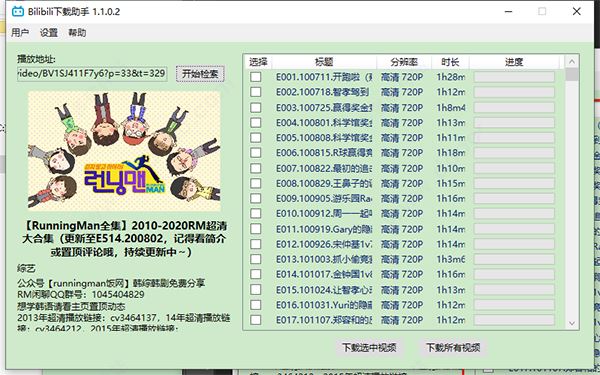The height and width of the screenshot is (375, 600).
Task: Click the list scrollbar down arrow
Action: tap(572, 323)
